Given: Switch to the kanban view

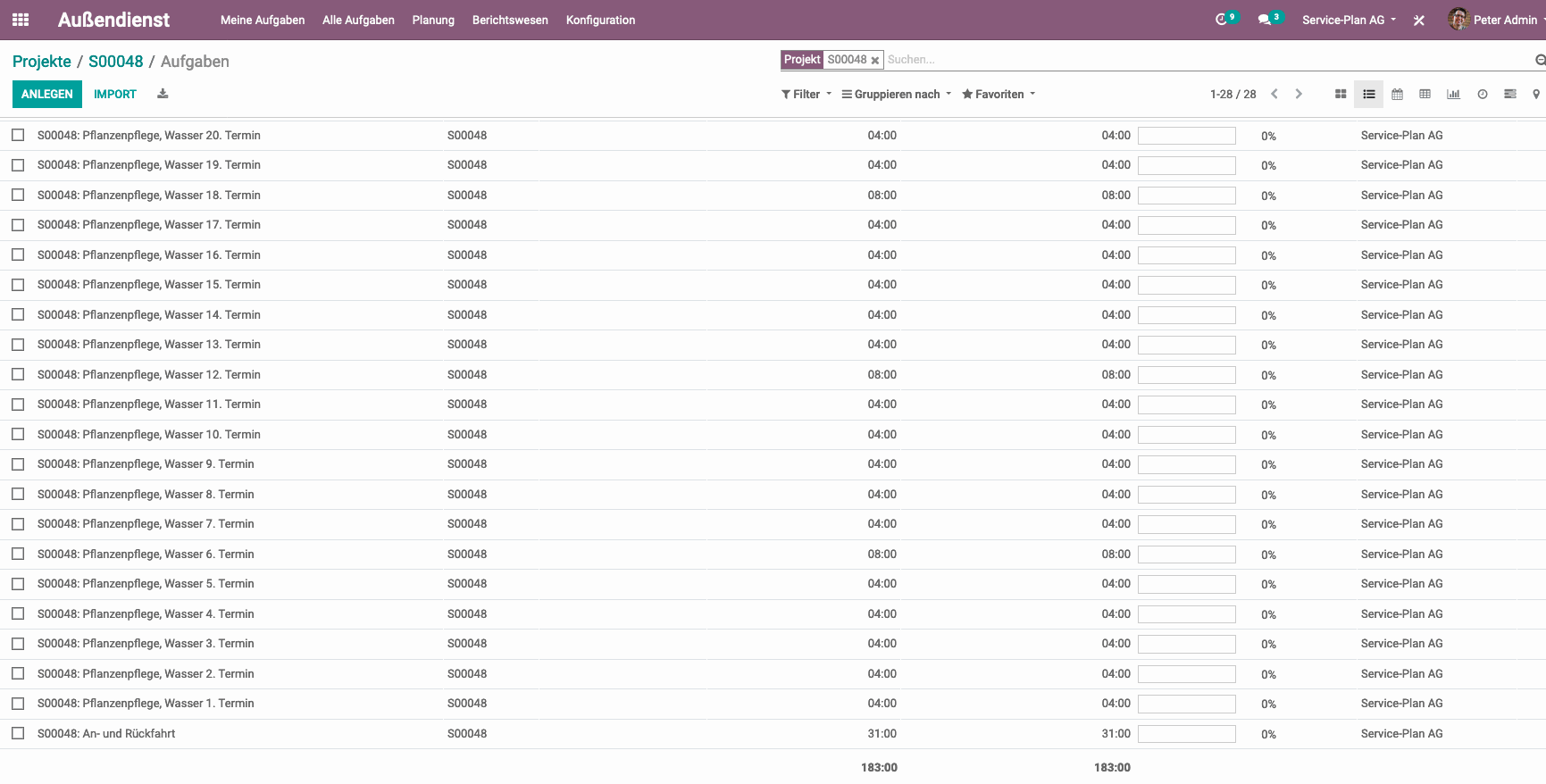Looking at the screenshot, I should 1341,94.
